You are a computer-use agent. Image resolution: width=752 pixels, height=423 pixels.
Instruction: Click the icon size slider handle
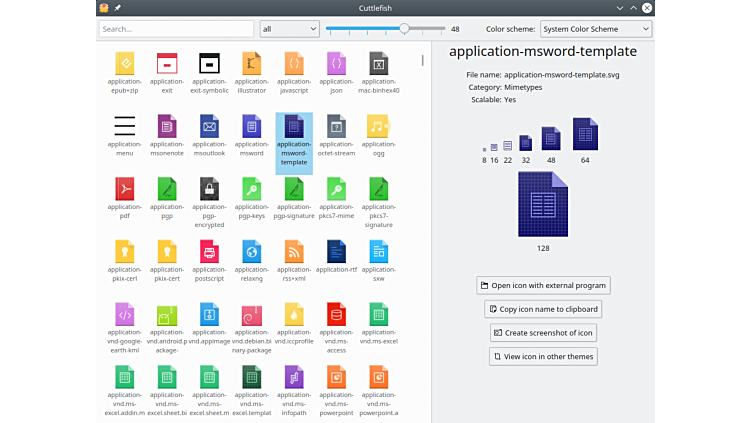(x=404, y=29)
